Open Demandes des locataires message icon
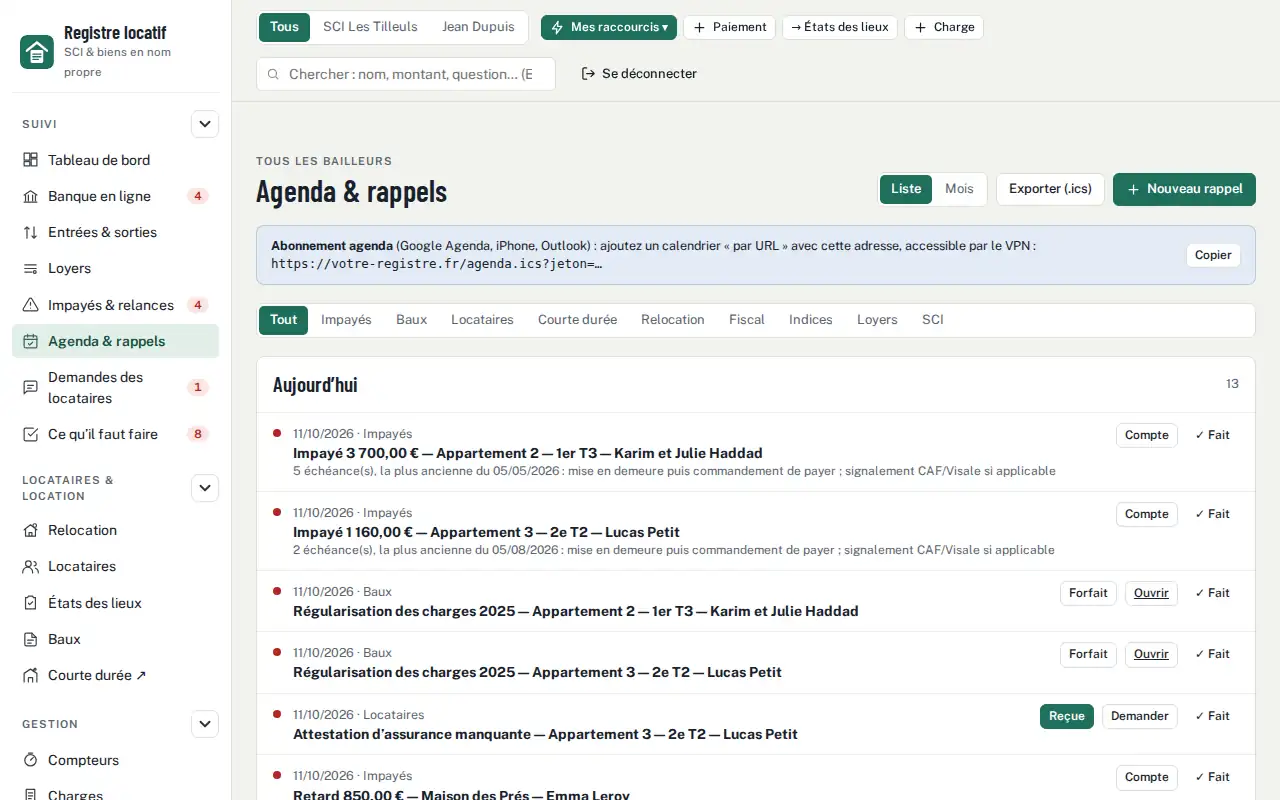Image resolution: width=1280 pixels, height=800 pixels. coord(30,387)
